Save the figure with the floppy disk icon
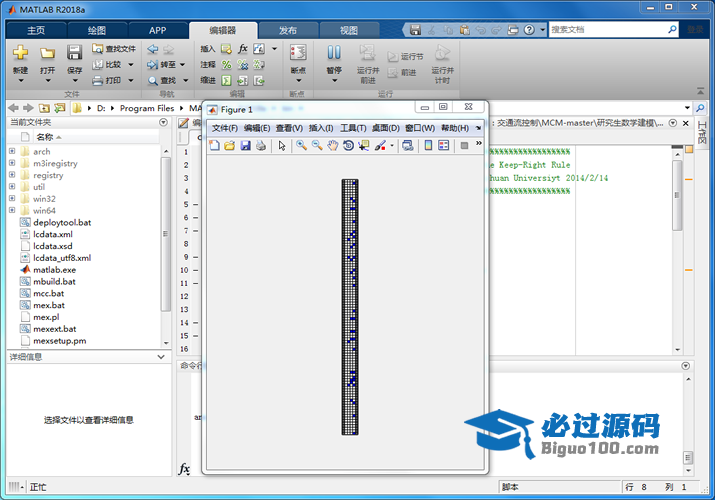This screenshot has width=715, height=500. click(245, 146)
